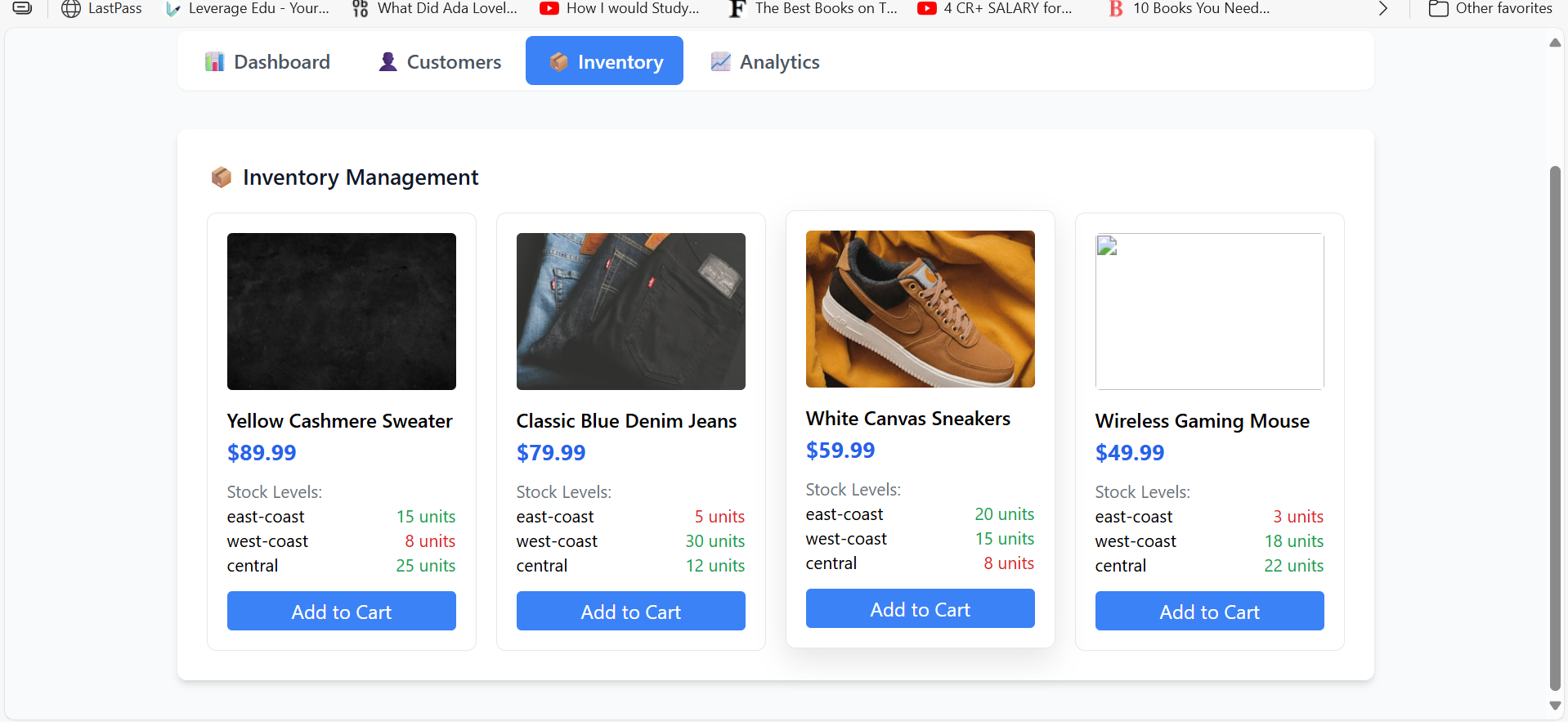Click the $89.99 price
The width and height of the screenshot is (1568, 722).
(262, 453)
